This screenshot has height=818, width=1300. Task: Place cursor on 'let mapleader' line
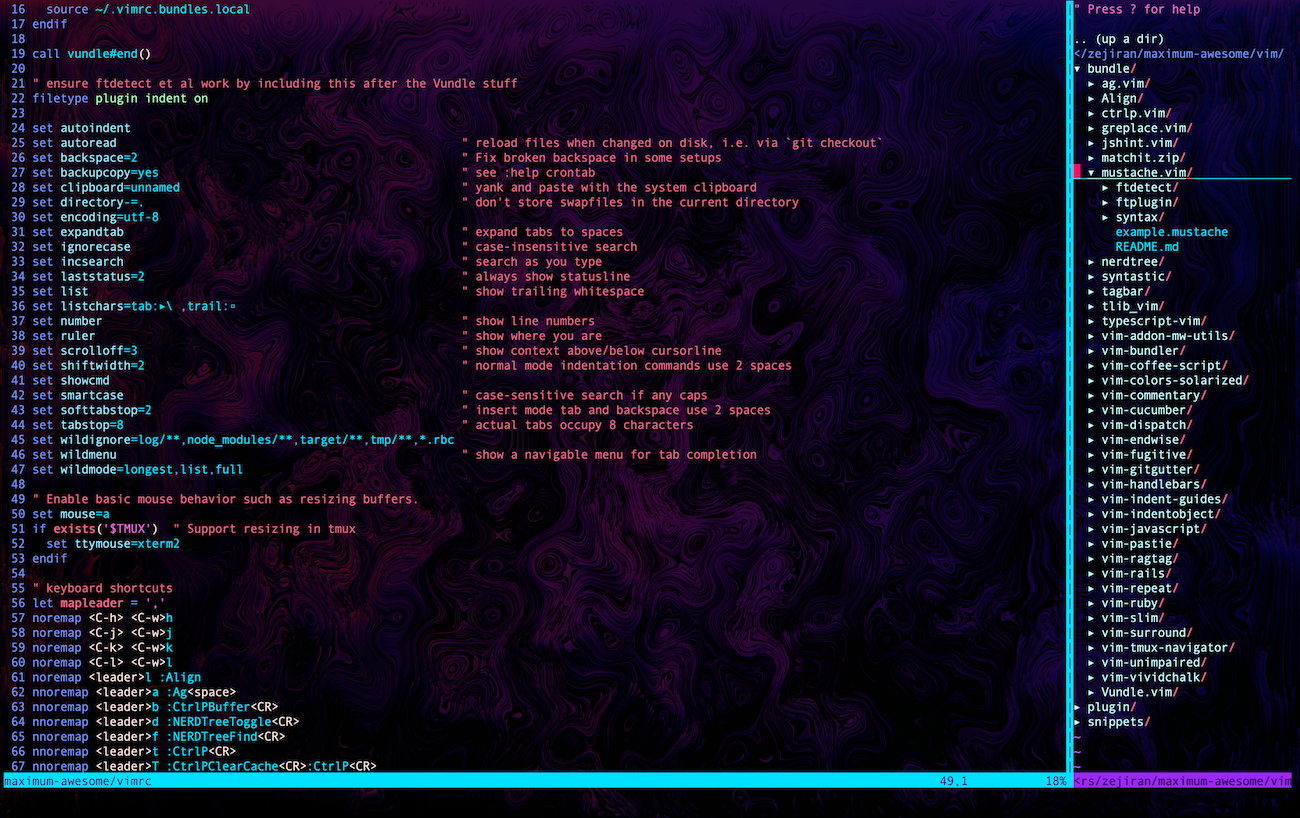click(99, 603)
